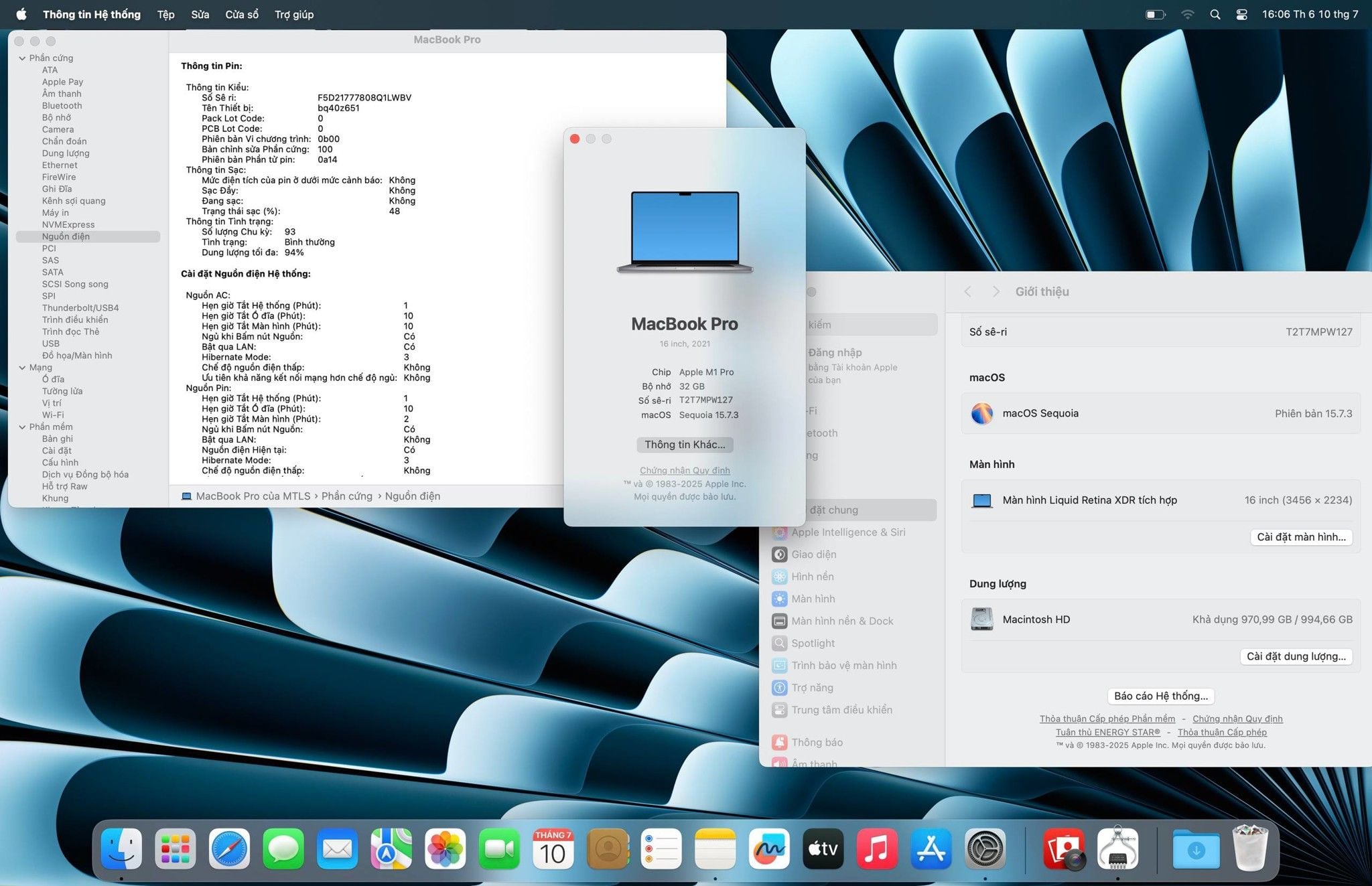The image size is (1372, 886).
Task: Open the Notes app icon
Action: coord(715,848)
